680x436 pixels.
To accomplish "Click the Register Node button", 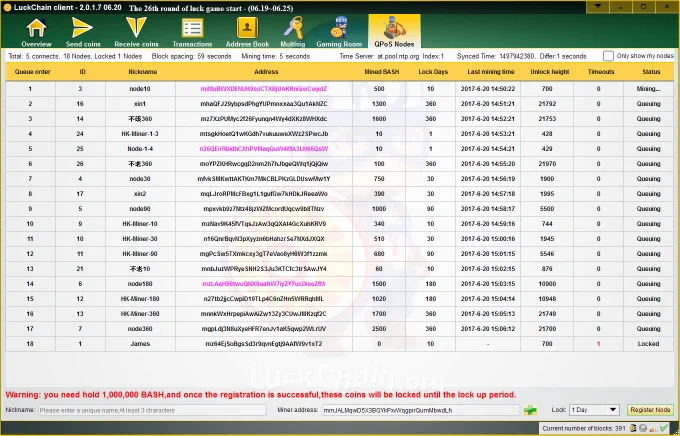I will coord(650,410).
